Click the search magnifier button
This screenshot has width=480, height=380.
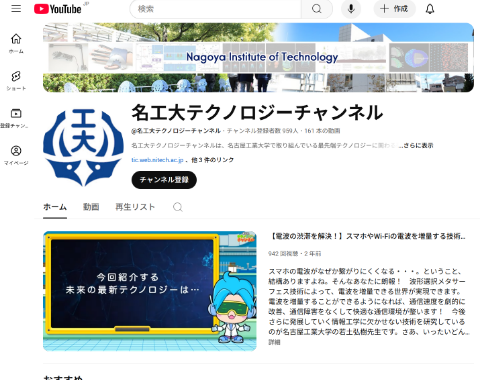(317, 9)
